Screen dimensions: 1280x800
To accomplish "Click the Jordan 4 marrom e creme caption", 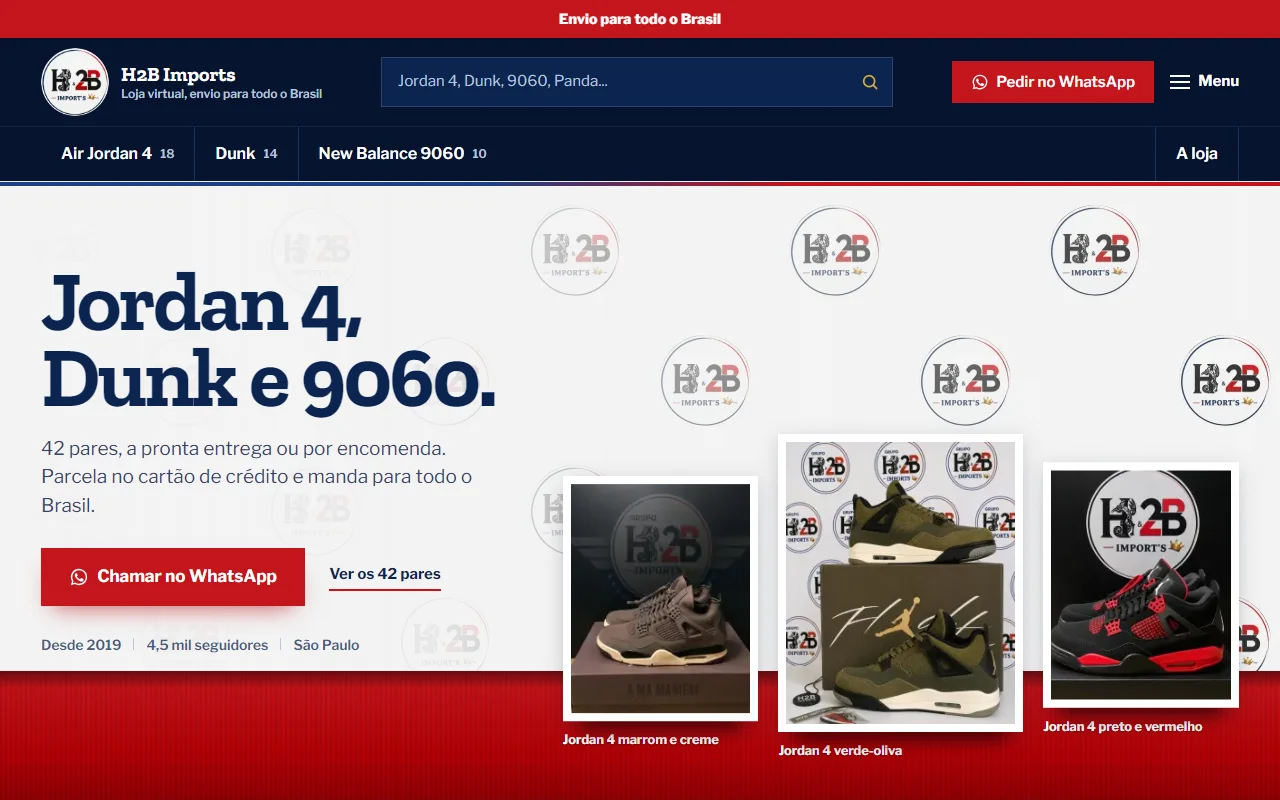I will click(x=641, y=740).
